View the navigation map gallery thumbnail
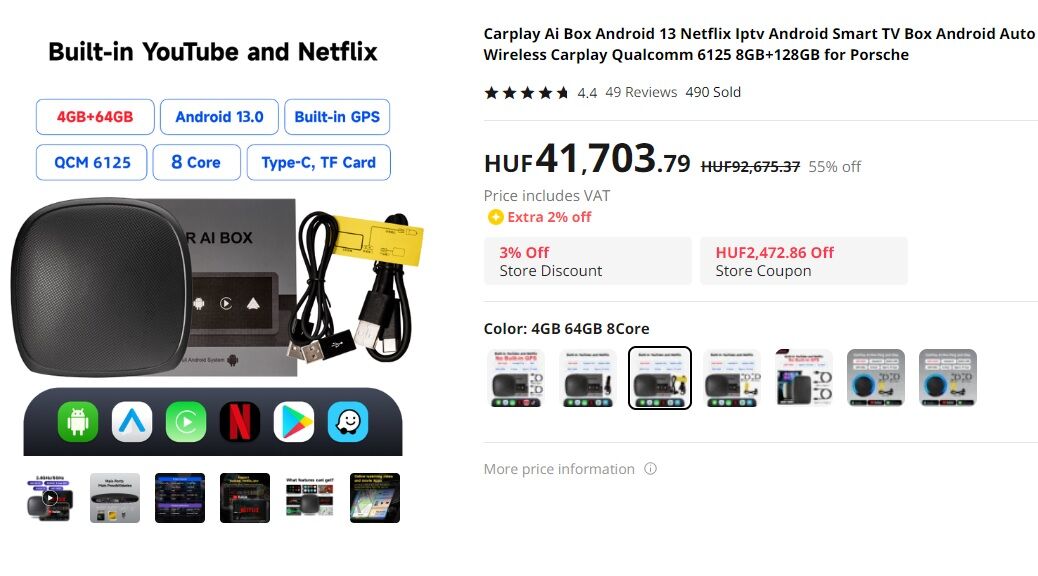 click(x=375, y=498)
